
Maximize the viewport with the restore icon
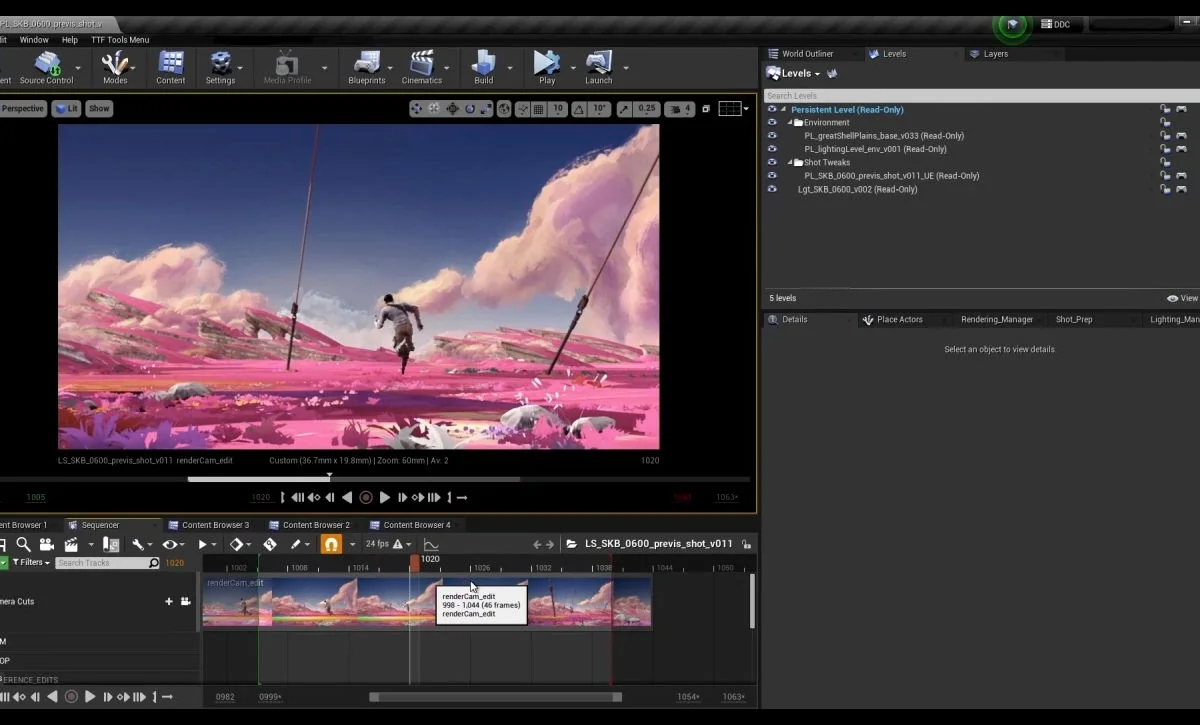coord(706,108)
